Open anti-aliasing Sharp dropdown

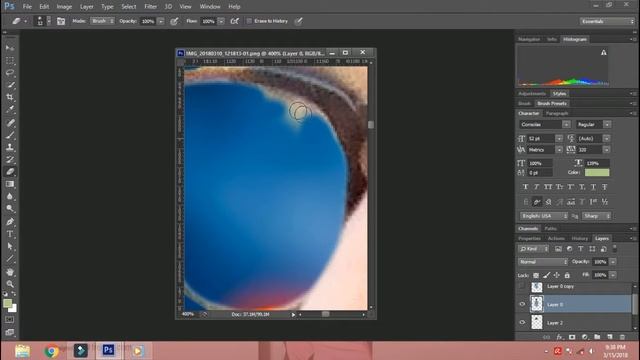pyautogui.click(x=596, y=216)
